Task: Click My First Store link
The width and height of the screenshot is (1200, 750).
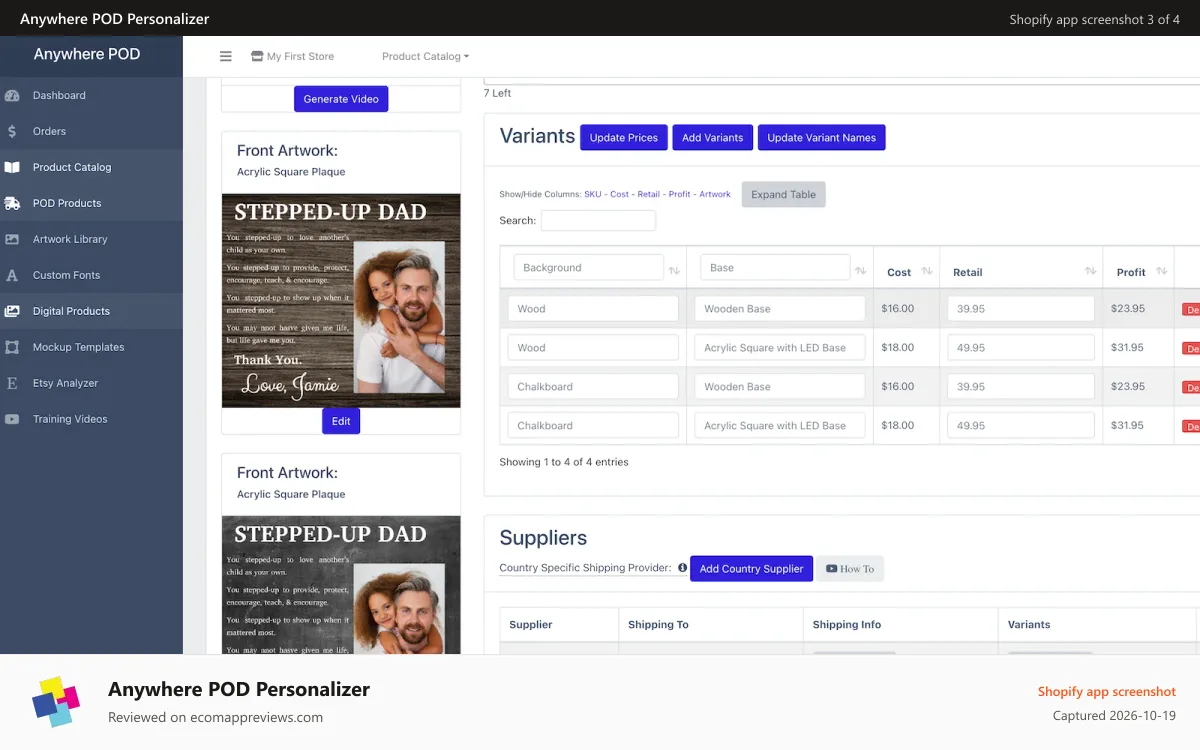Action: [x=300, y=57]
